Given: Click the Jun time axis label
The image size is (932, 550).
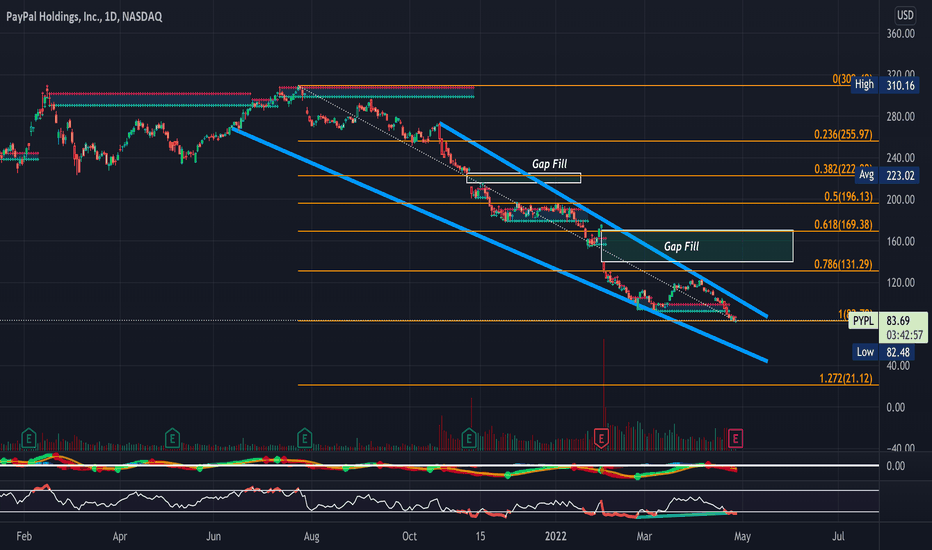Looking at the screenshot, I should click(213, 536).
